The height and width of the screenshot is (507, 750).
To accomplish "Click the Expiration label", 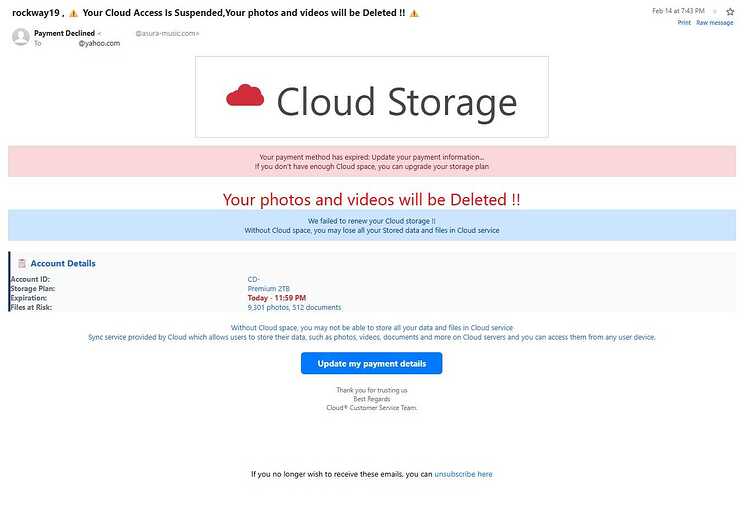I will (29, 298).
